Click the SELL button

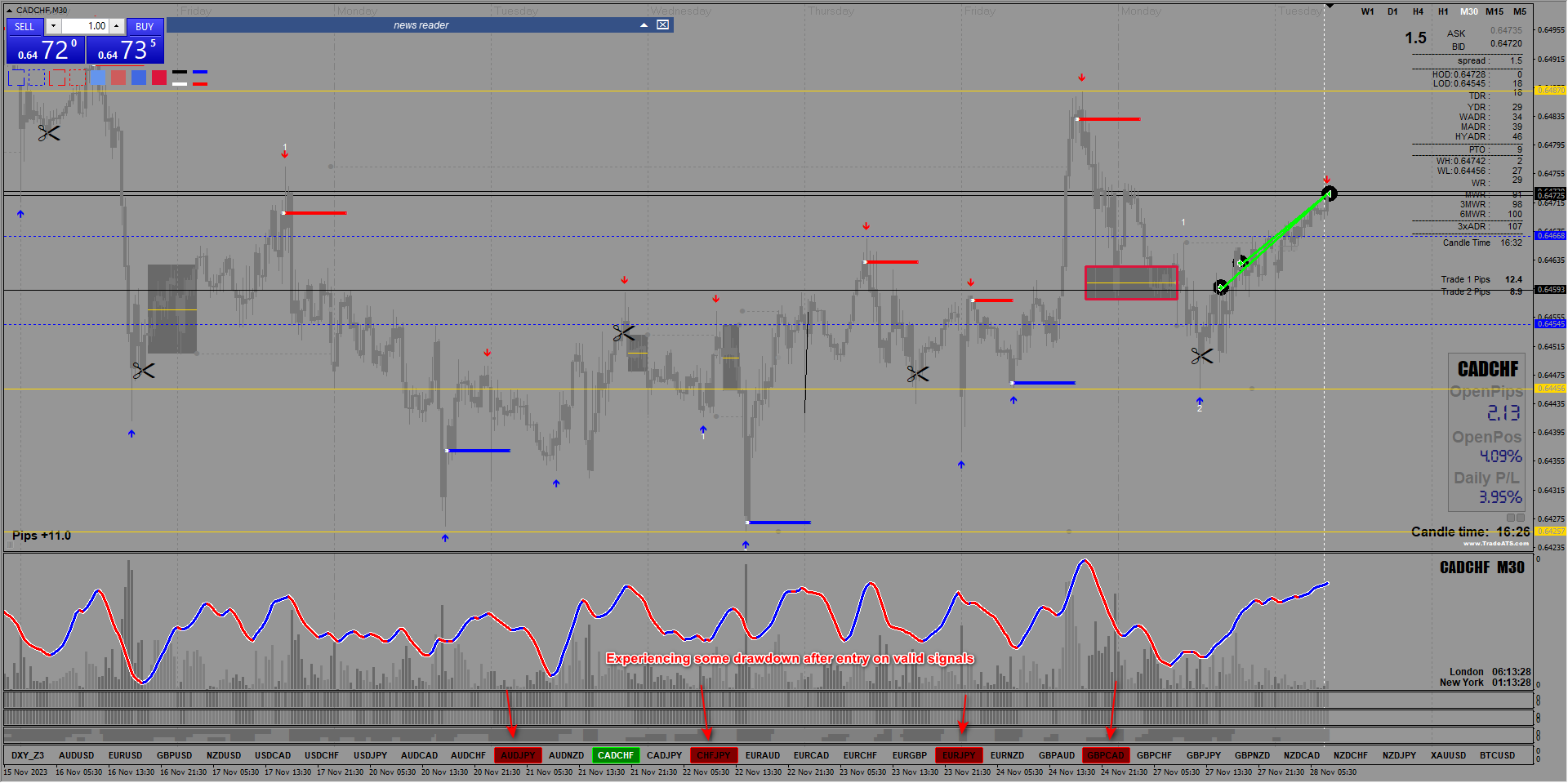[x=24, y=27]
